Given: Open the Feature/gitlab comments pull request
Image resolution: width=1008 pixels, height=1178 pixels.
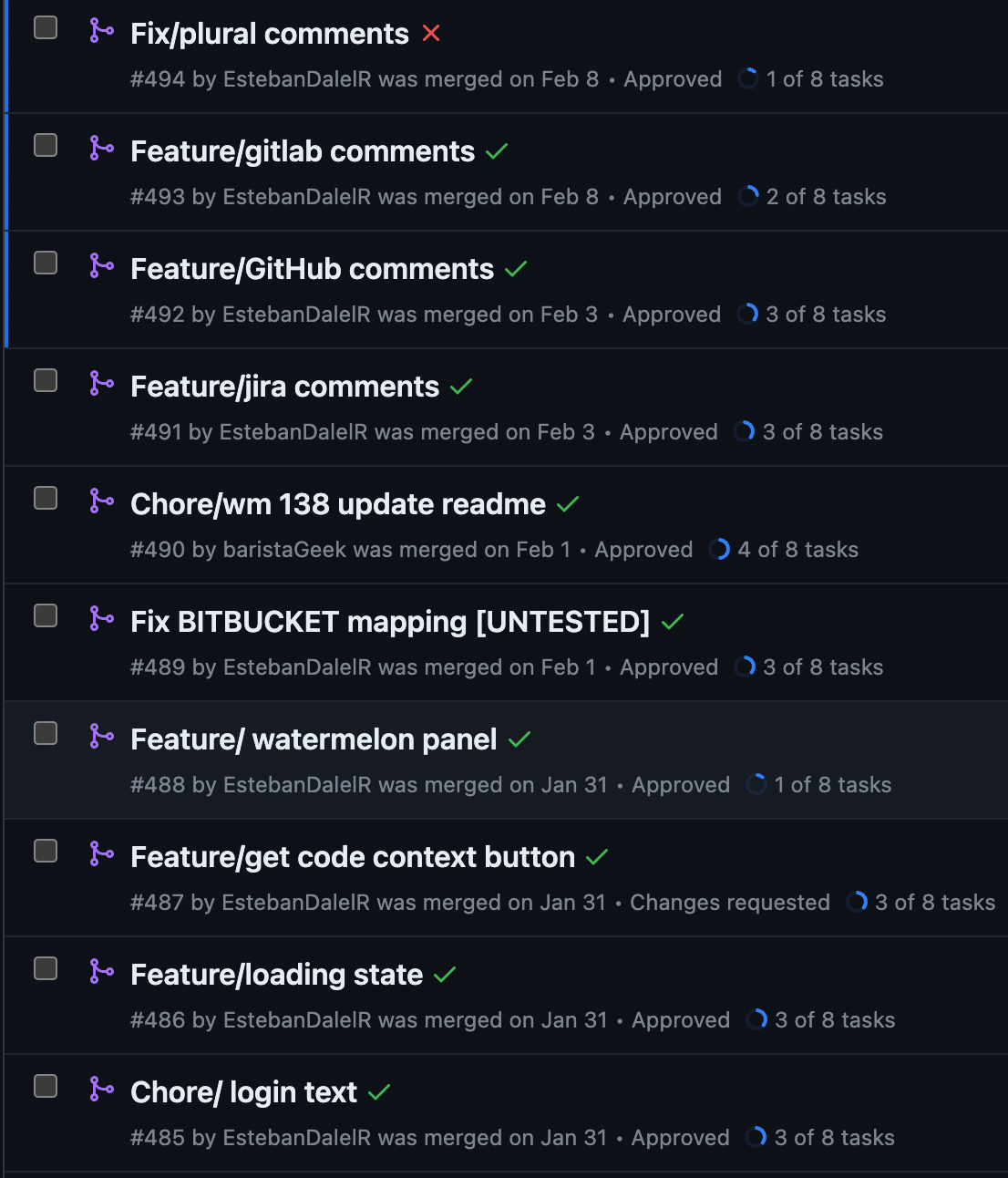Looking at the screenshot, I should 303,150.
